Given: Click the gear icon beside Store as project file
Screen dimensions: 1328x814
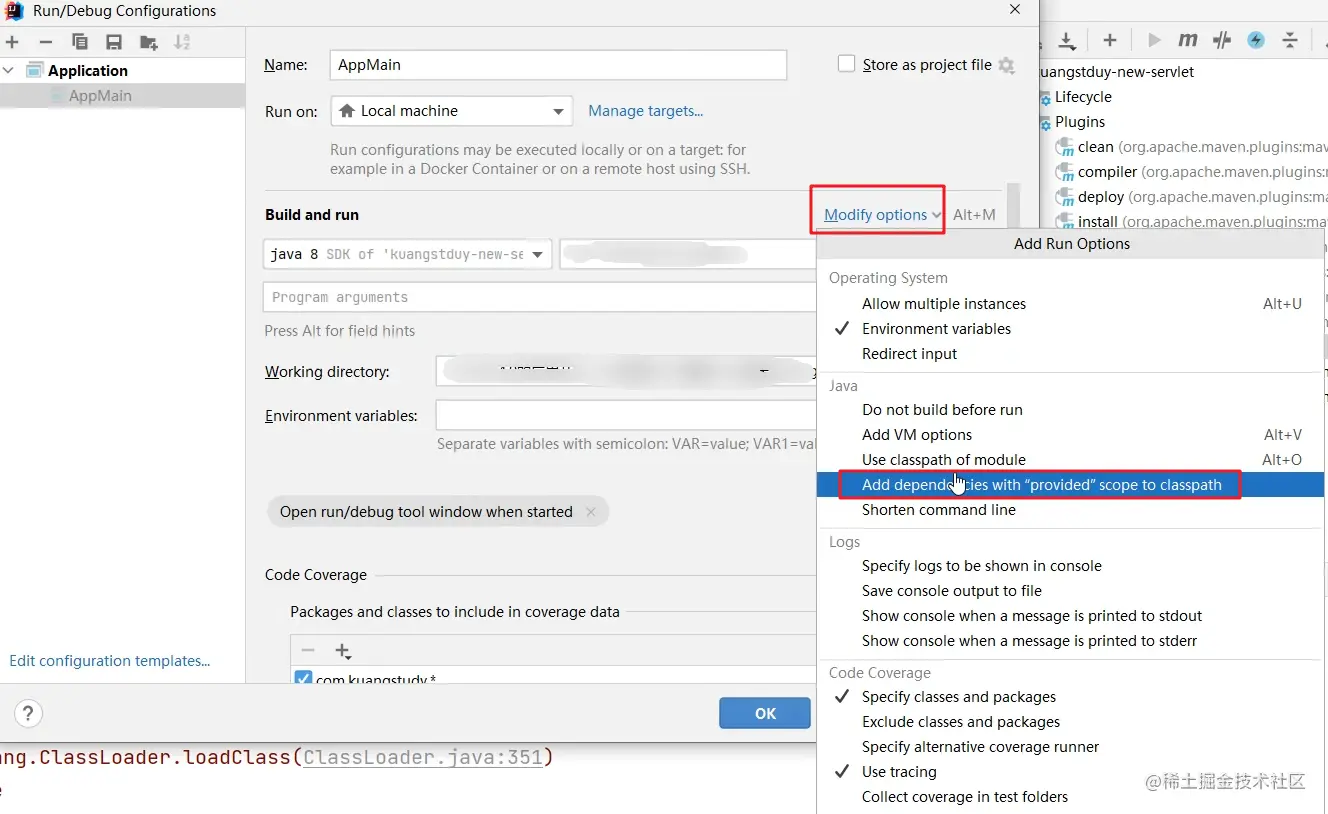Looking at the screenshot, I should 1006,65.
